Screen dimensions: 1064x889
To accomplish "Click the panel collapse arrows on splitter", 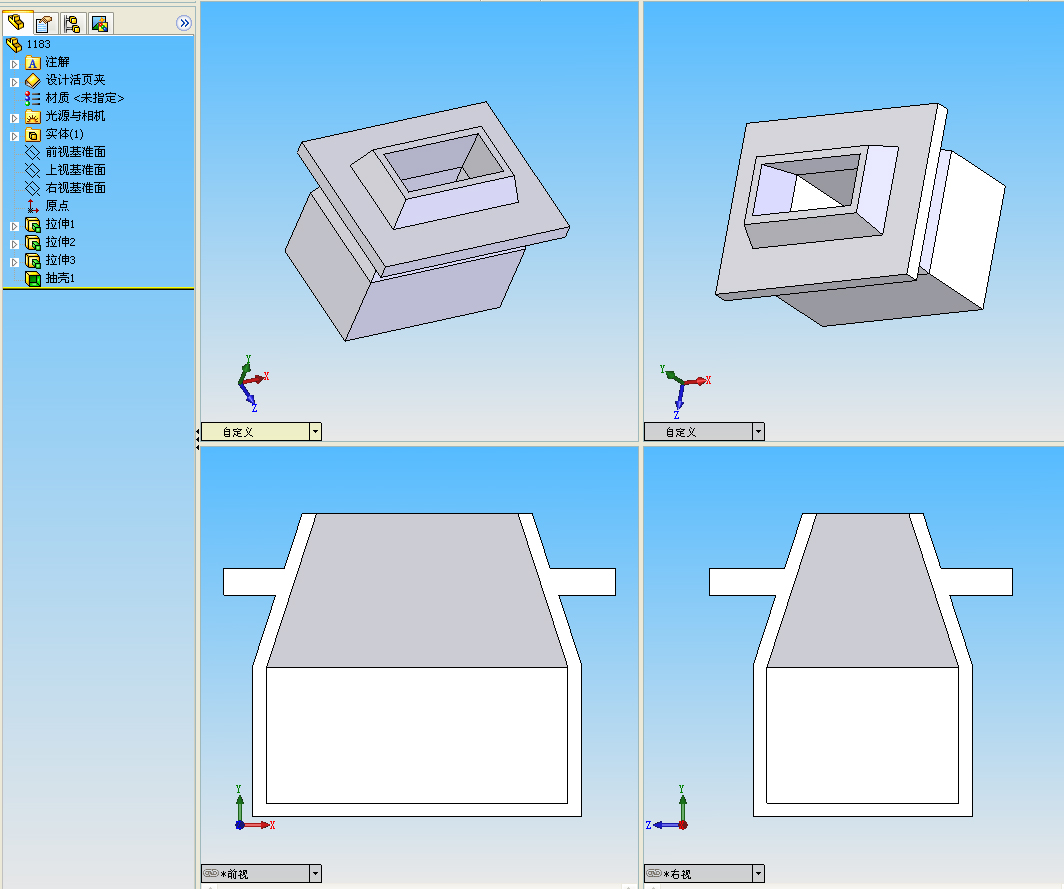I will (197, 438).
